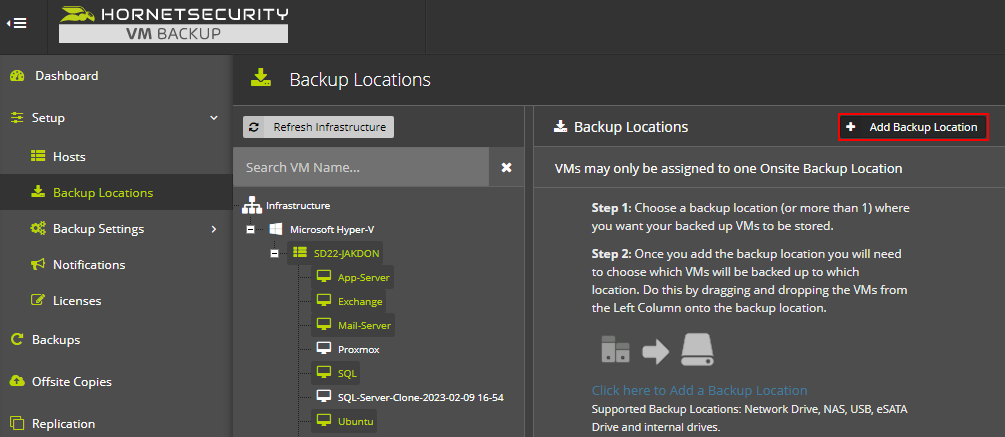The height and width of the screenshot is (437, 1005).
Task: Select the App-Server VM in the tree
Action: point(363,277)
